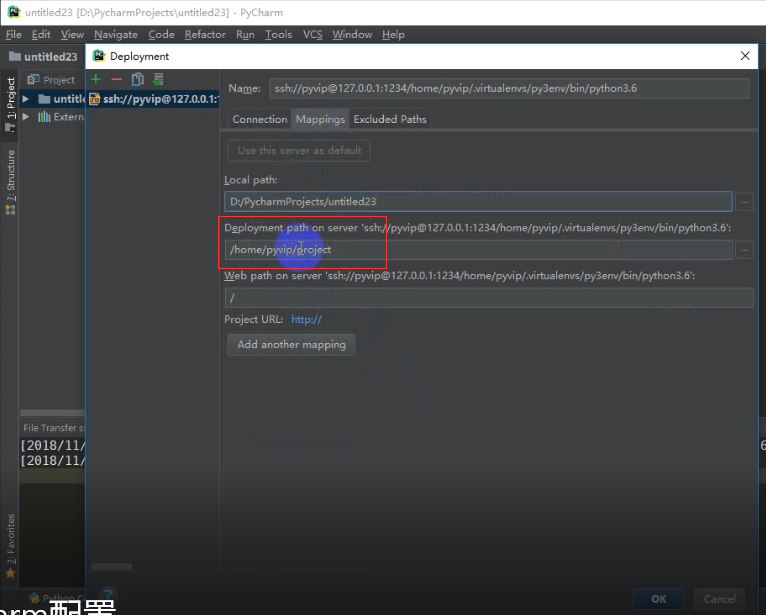
Task: Click Use this server as default button
Action: click(299, 150)
